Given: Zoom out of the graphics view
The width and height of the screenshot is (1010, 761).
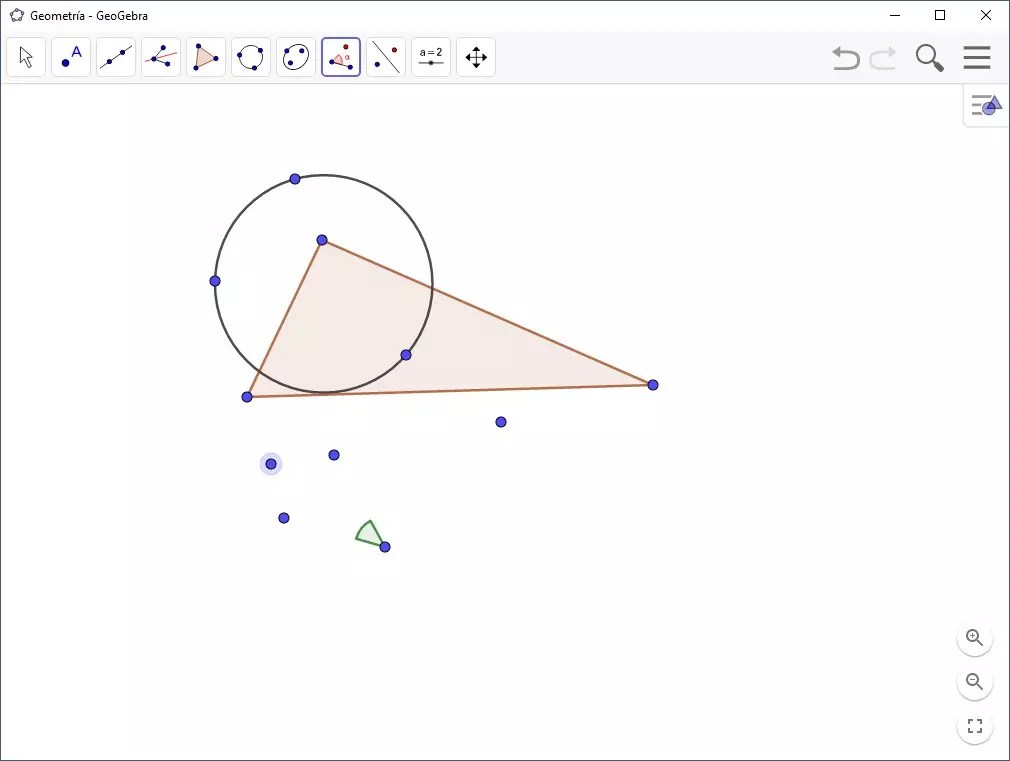Looking at the screenshot, I should click(x=975, y=682).
